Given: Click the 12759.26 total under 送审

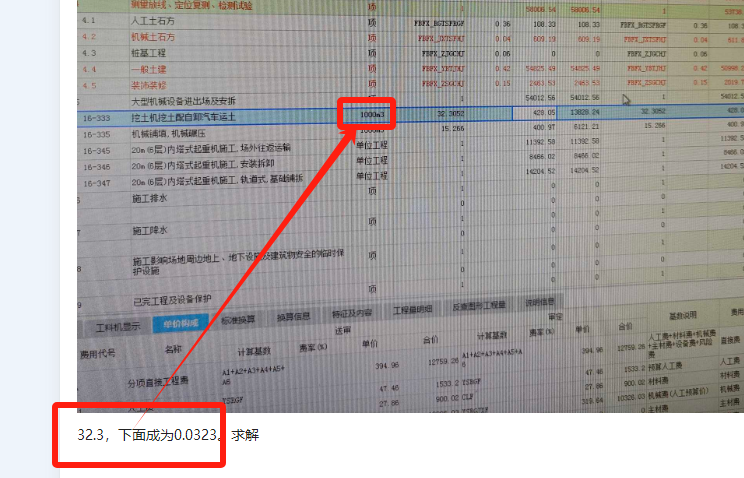Looking at the screenshot, I should tap(443, 361).
